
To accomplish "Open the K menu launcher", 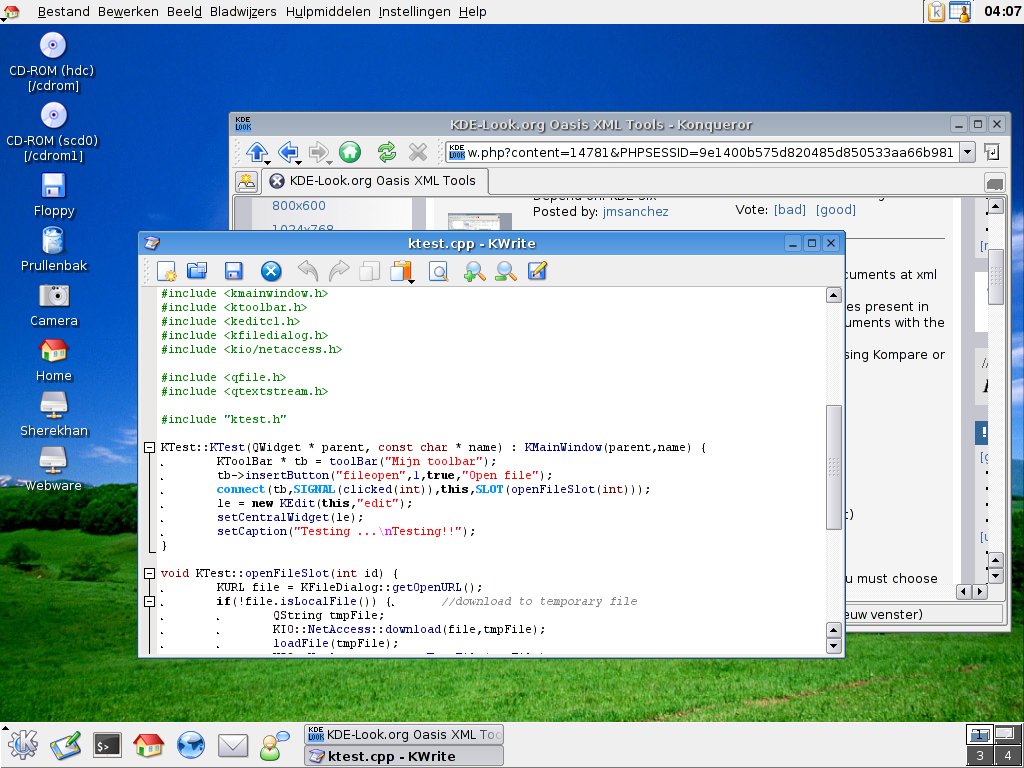I will click(23, 744).
